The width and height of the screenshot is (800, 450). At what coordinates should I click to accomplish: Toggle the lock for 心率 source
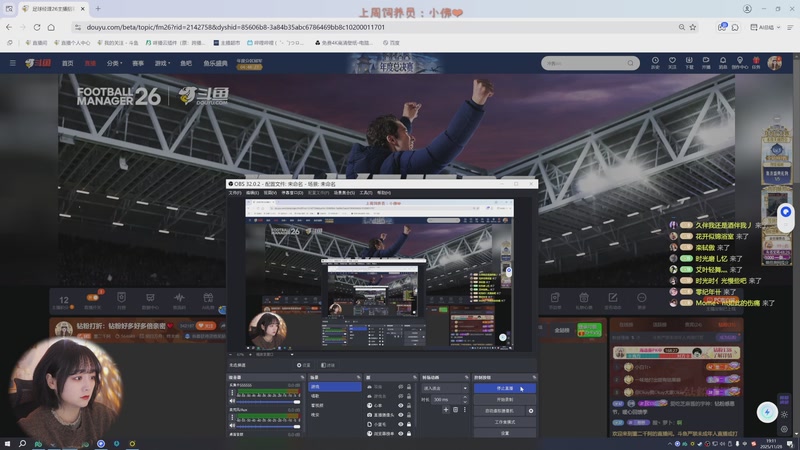tap(409, 406)
